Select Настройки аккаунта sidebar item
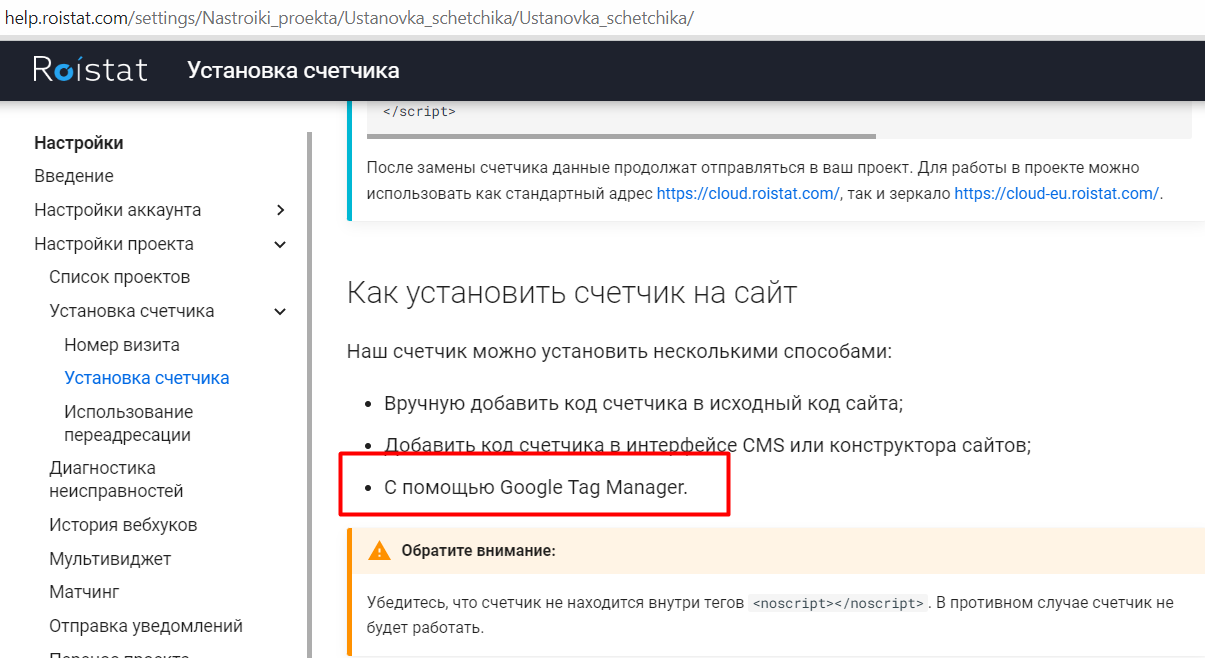 (117, 210)
